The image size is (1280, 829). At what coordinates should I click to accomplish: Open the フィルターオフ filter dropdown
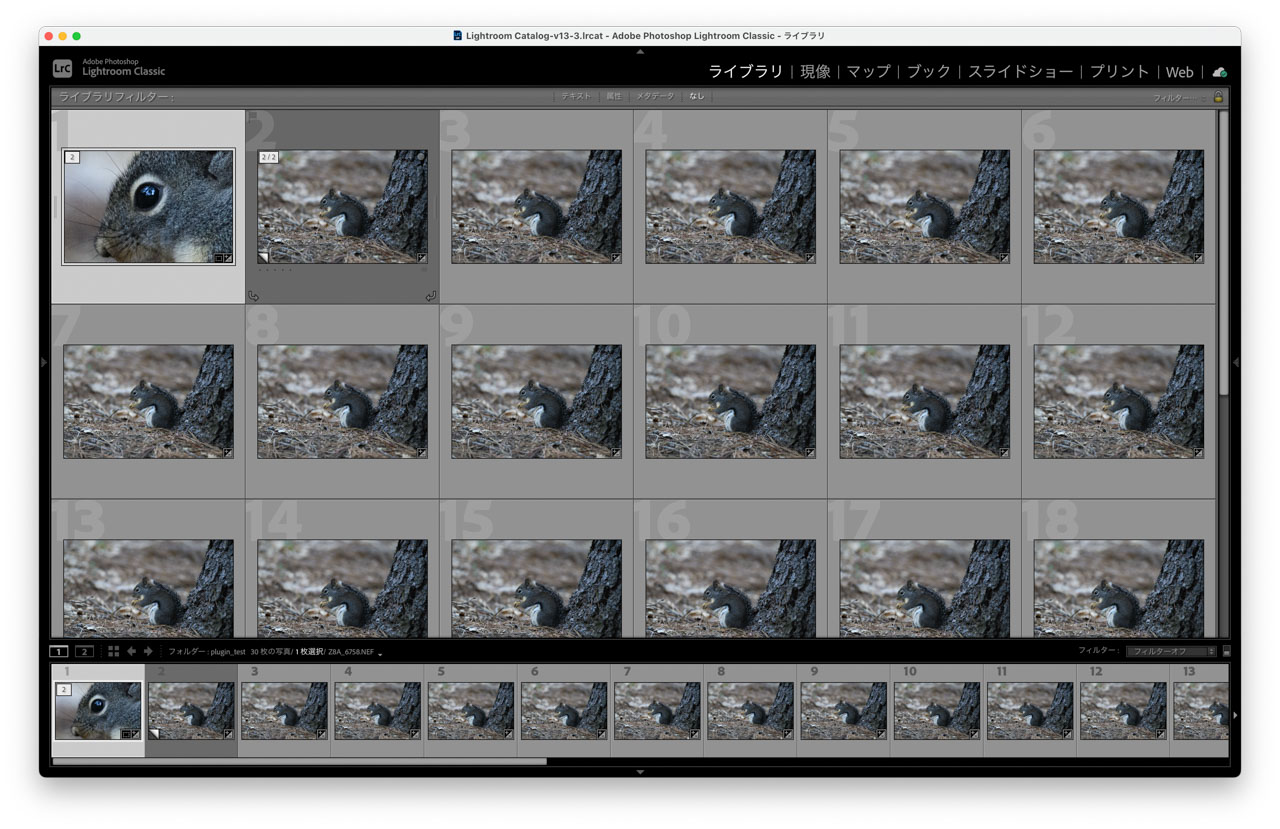pyautogui.click(x=1171, y=651)
